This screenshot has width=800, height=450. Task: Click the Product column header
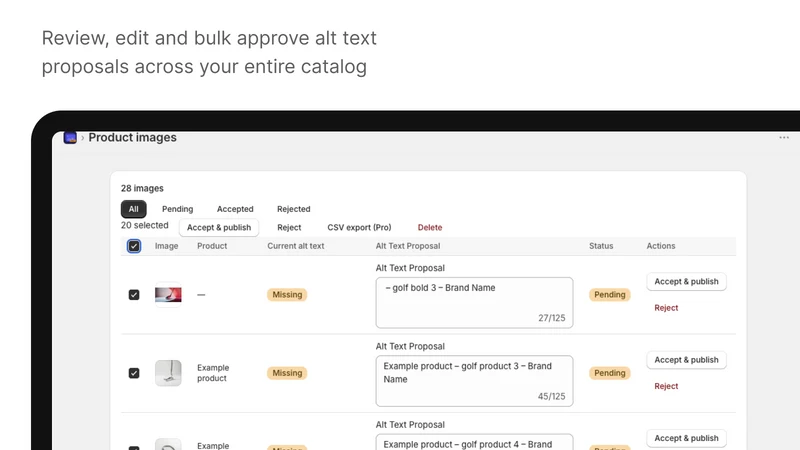point(212,246)
